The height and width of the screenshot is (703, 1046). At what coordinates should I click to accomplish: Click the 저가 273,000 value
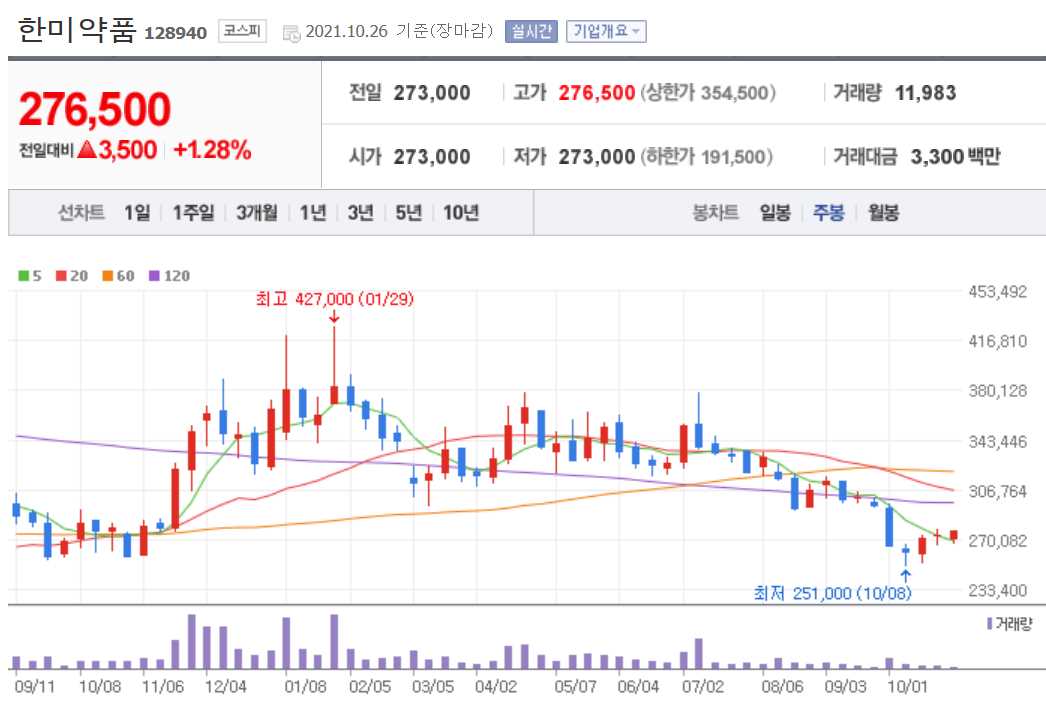tap(596, 157)
